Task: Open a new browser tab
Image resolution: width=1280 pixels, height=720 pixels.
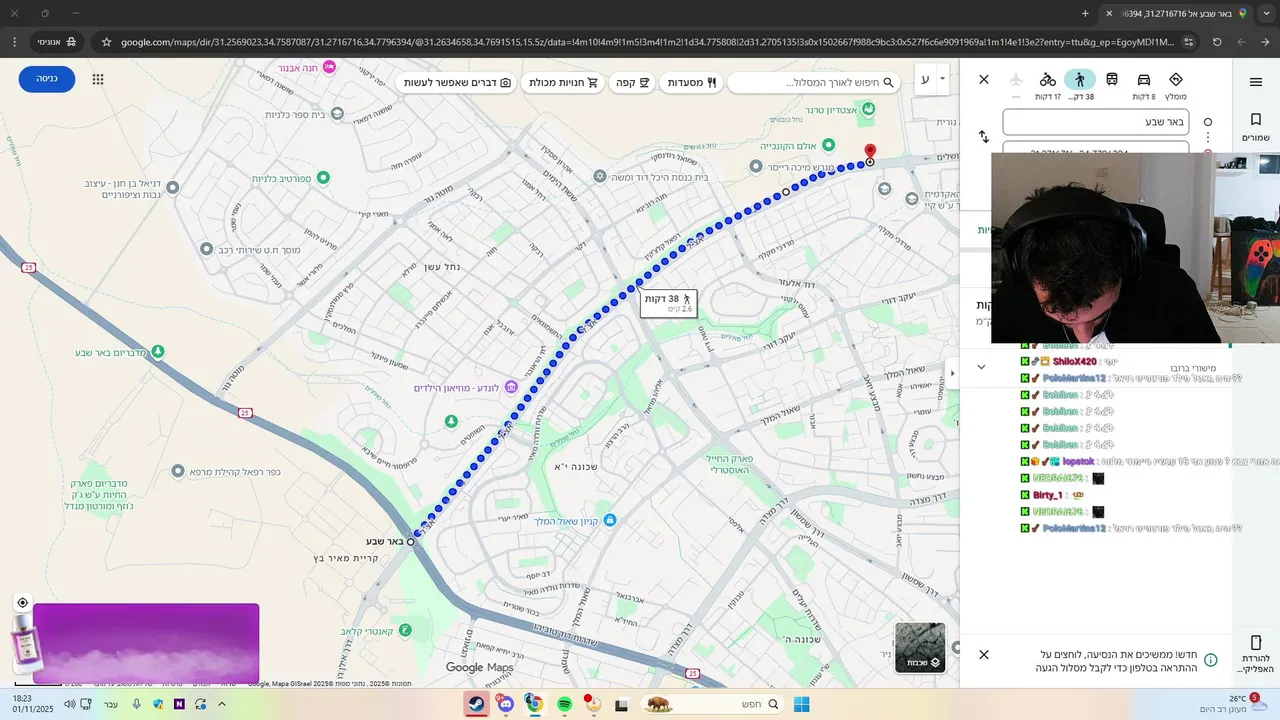Action: (x=1085, y=13)
